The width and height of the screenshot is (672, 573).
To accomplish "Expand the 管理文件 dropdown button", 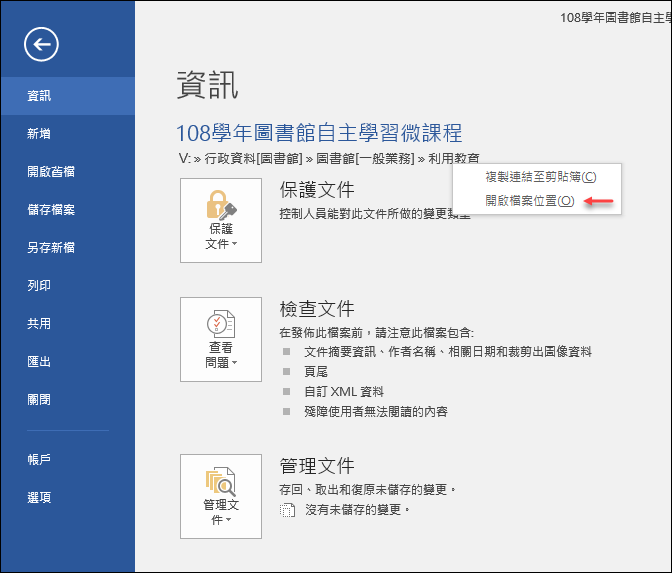I will tap(221, 496).
